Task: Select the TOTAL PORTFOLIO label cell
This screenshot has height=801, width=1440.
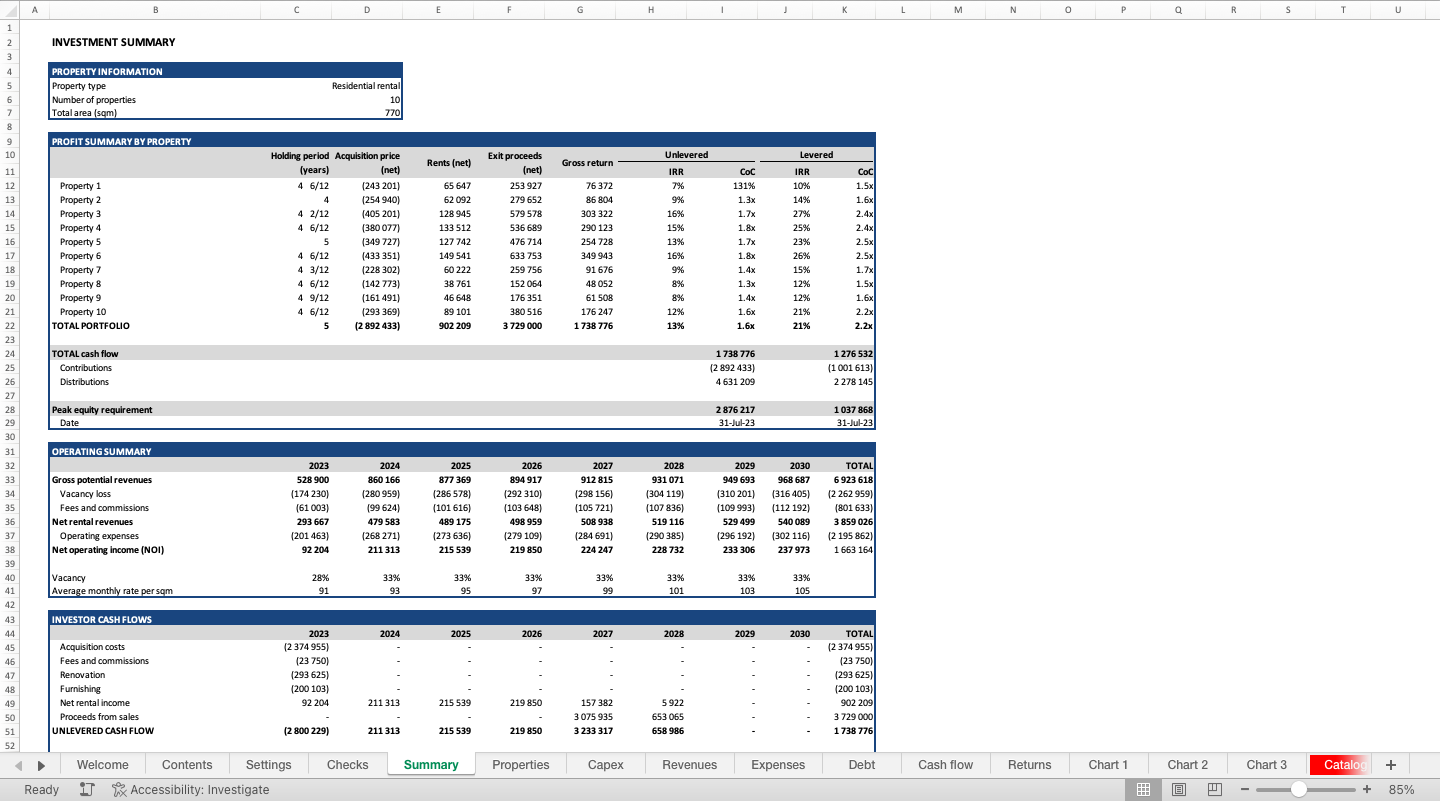Action: (x=91, y=326)
